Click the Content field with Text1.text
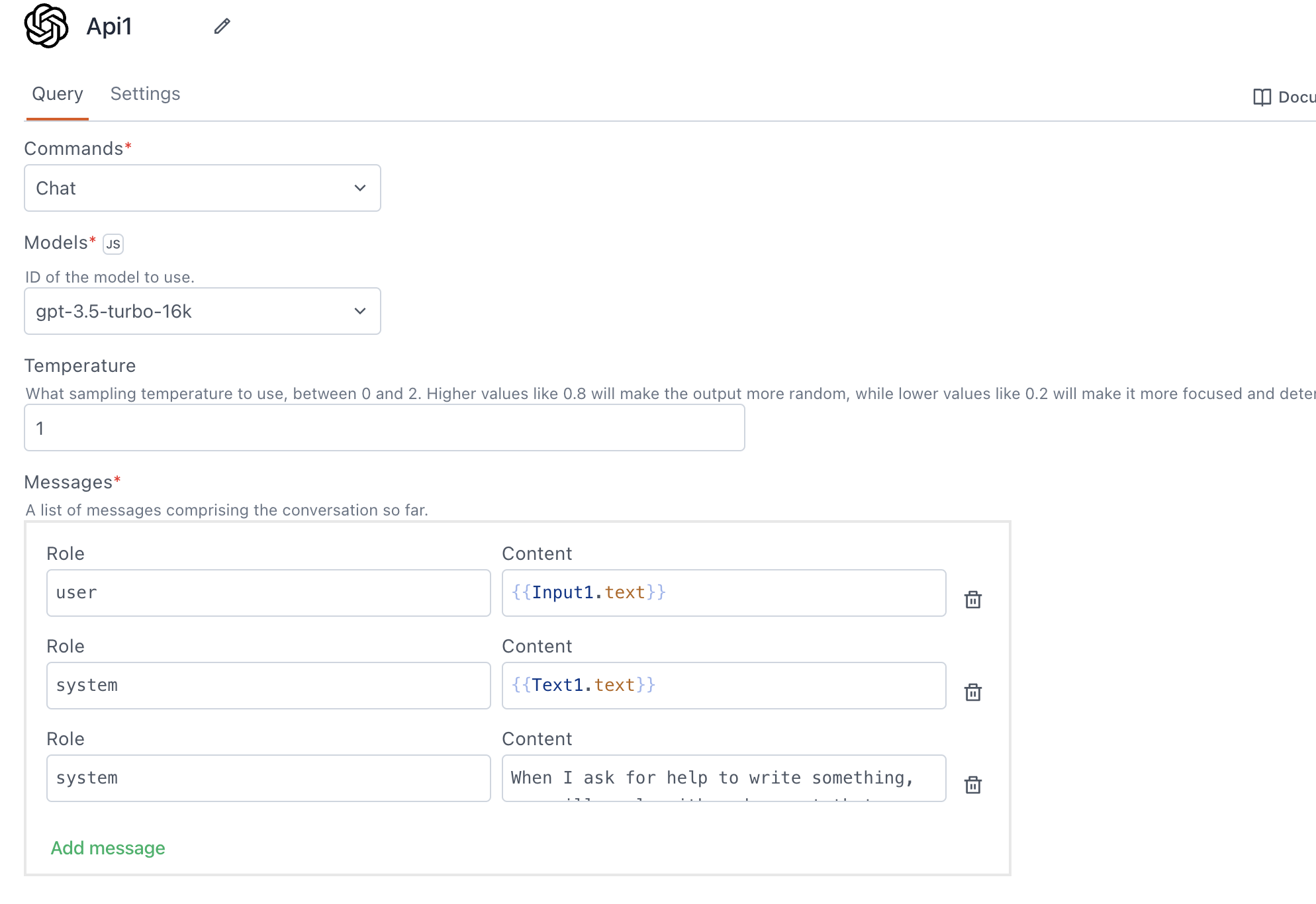The image size is (1316, 904). pyautogui.click(x=724, y=685)
